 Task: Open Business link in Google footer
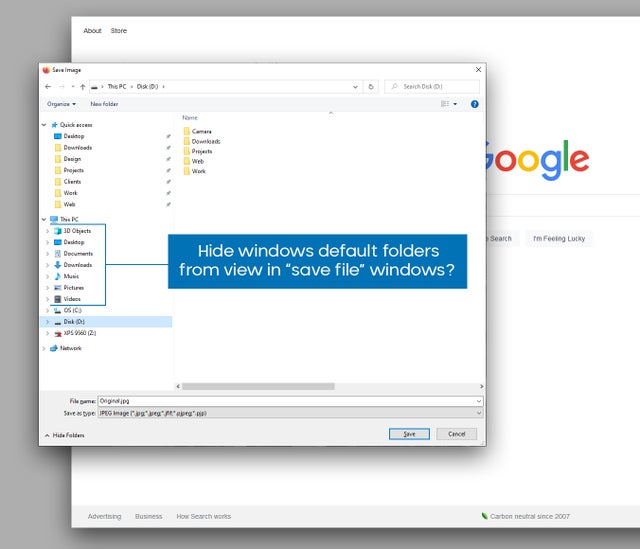pyautogui.click(x=149, y=516)
